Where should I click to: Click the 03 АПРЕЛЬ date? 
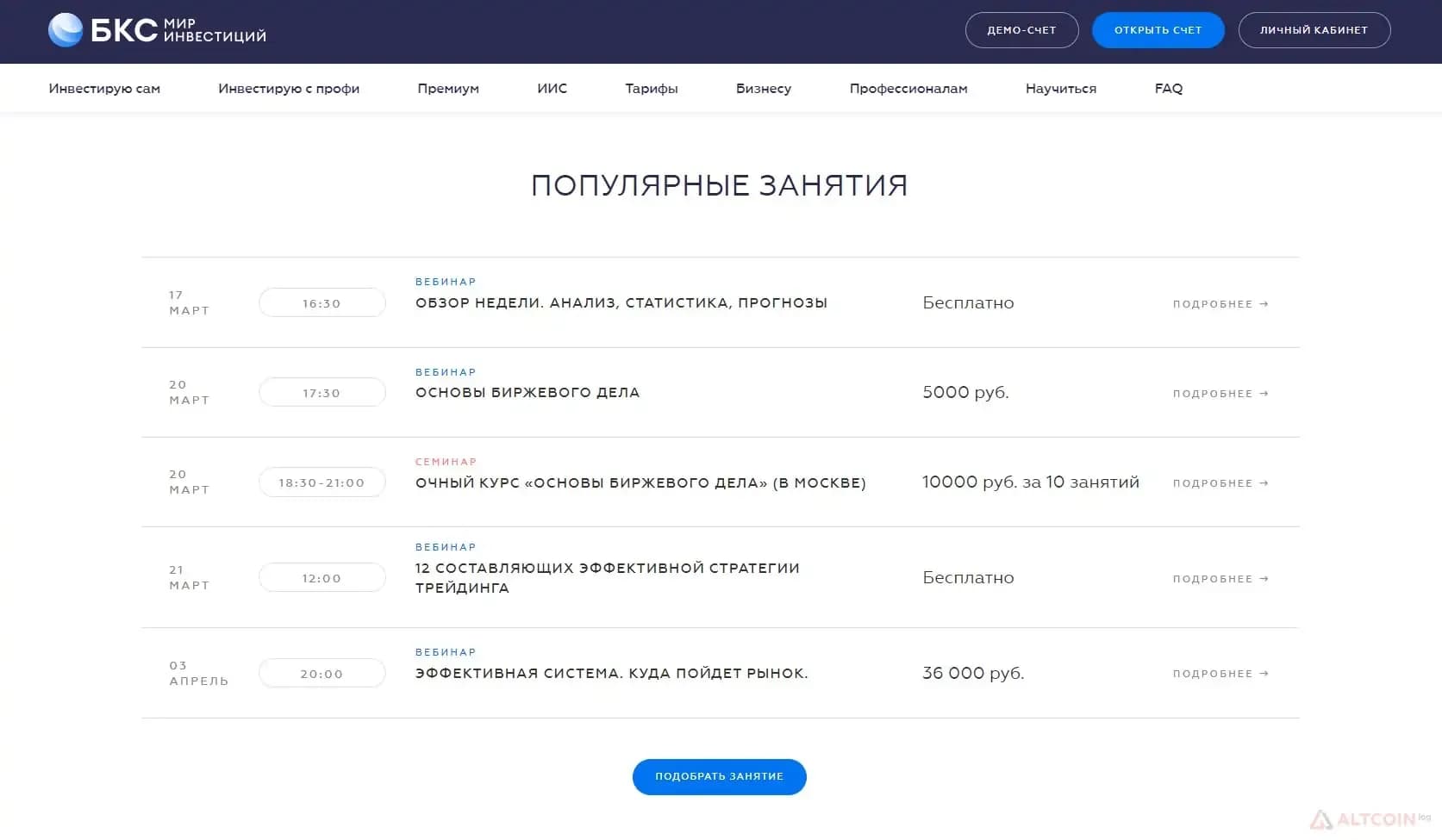click(199, 673)
